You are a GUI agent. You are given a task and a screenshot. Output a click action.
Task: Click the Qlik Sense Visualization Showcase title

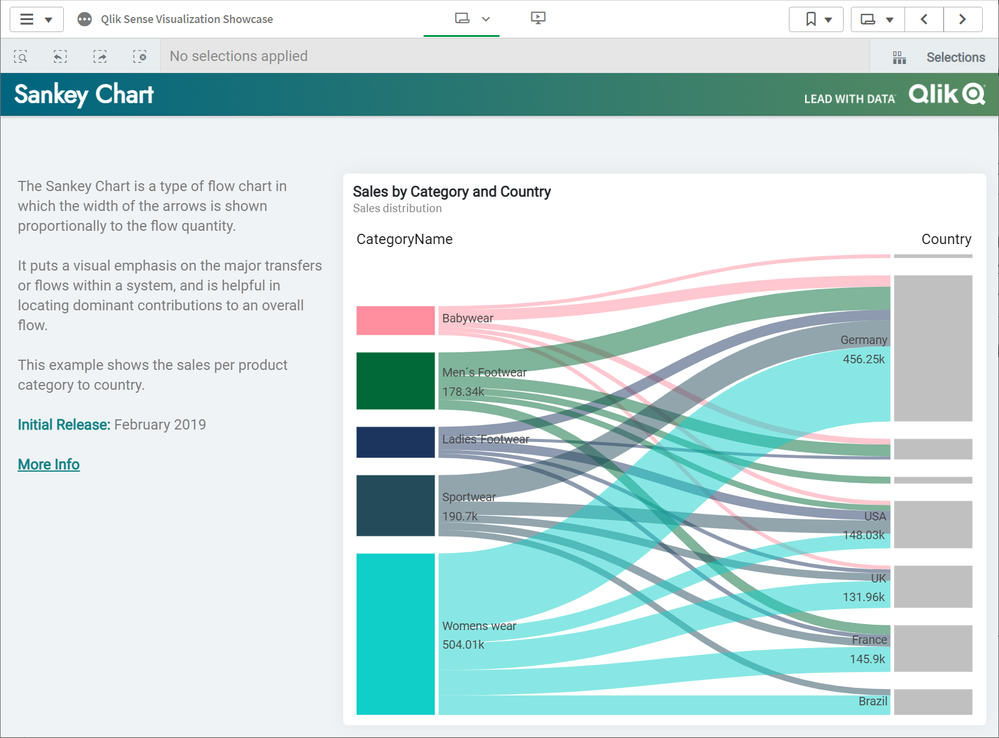tap(187, 19)
